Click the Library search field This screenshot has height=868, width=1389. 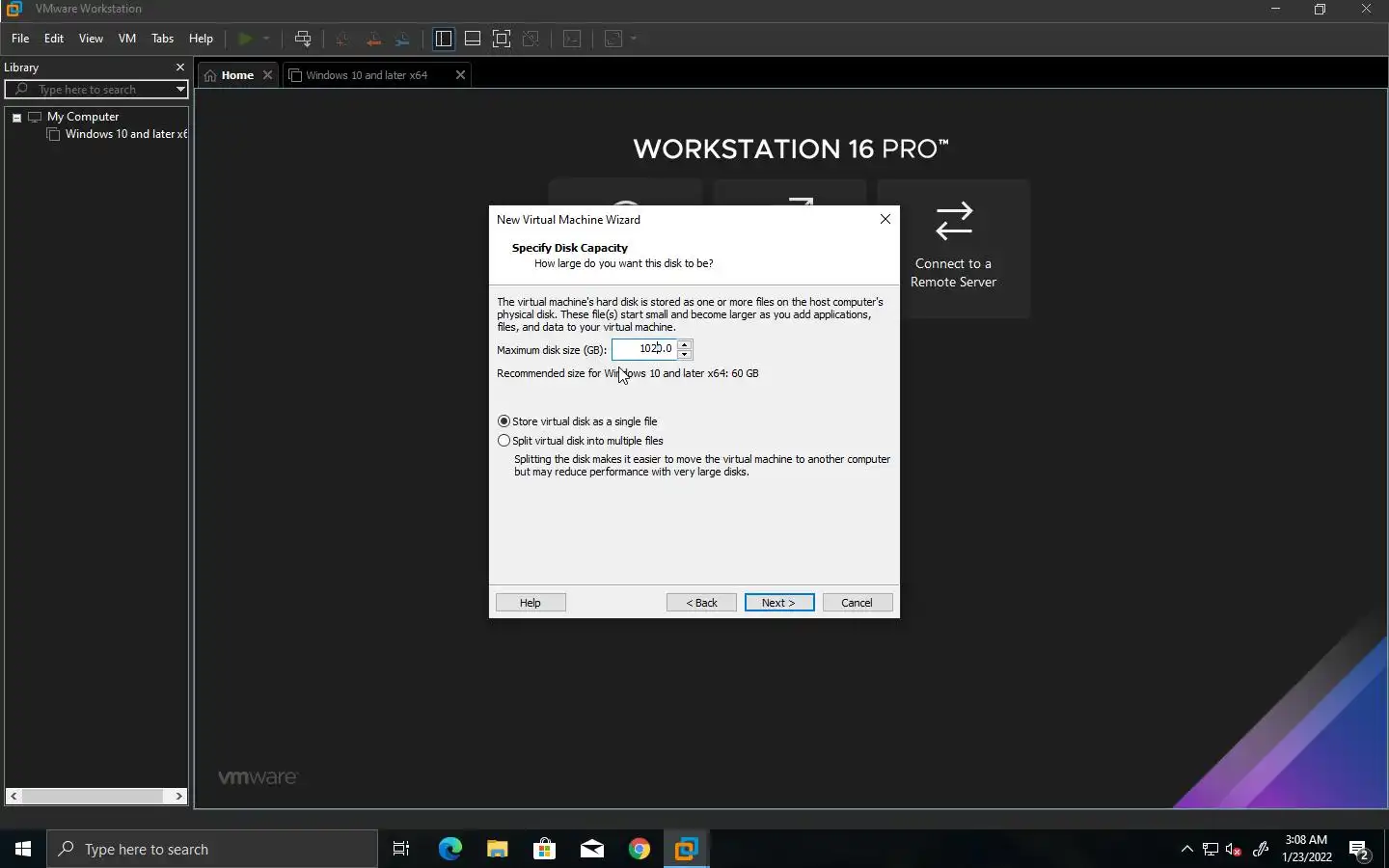[x=96, y=90]
